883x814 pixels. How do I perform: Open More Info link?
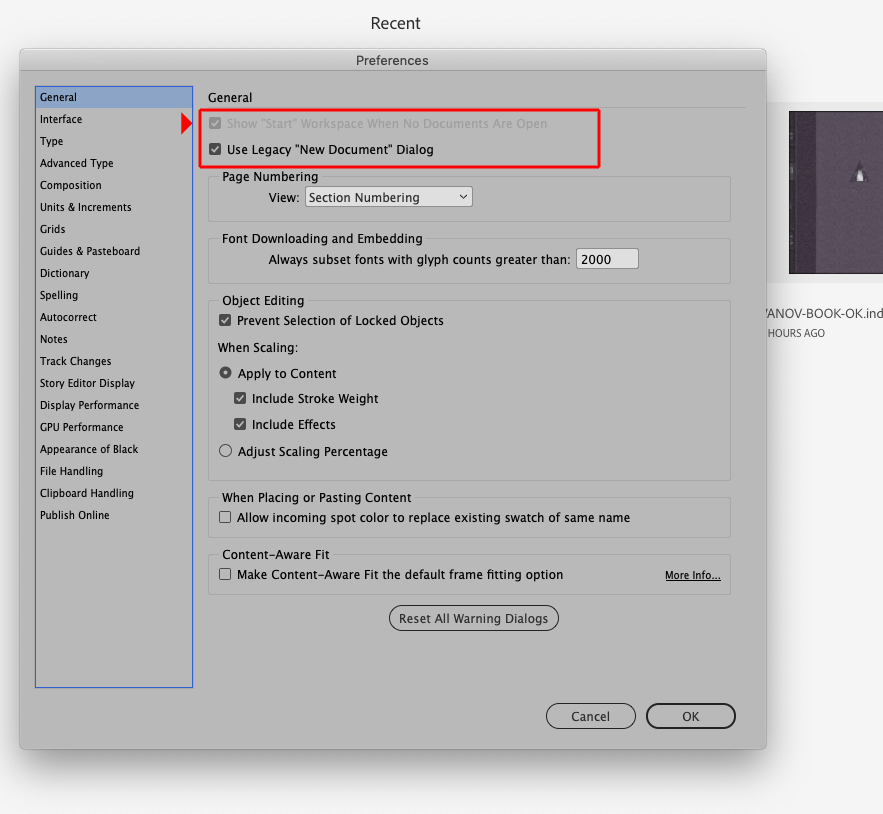click(x=693, y=575)
